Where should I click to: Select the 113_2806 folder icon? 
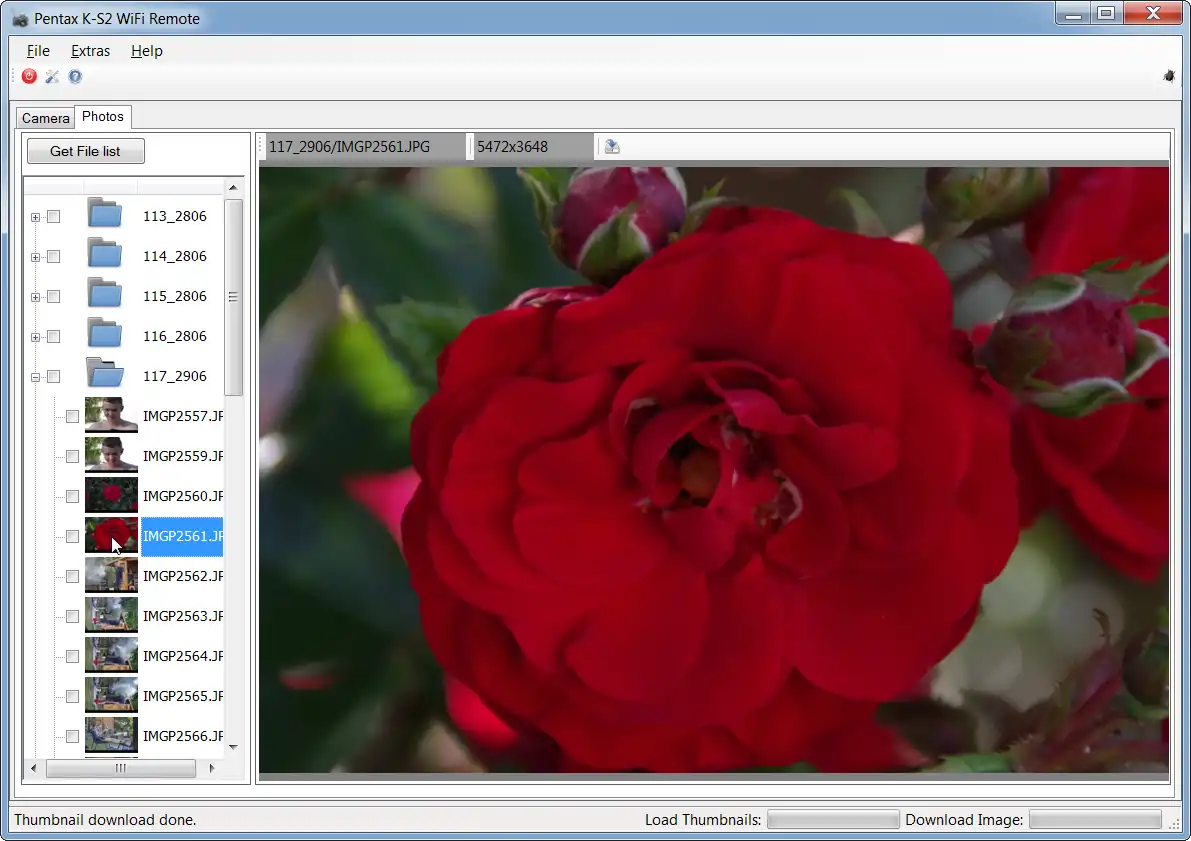tap(104, 215)
